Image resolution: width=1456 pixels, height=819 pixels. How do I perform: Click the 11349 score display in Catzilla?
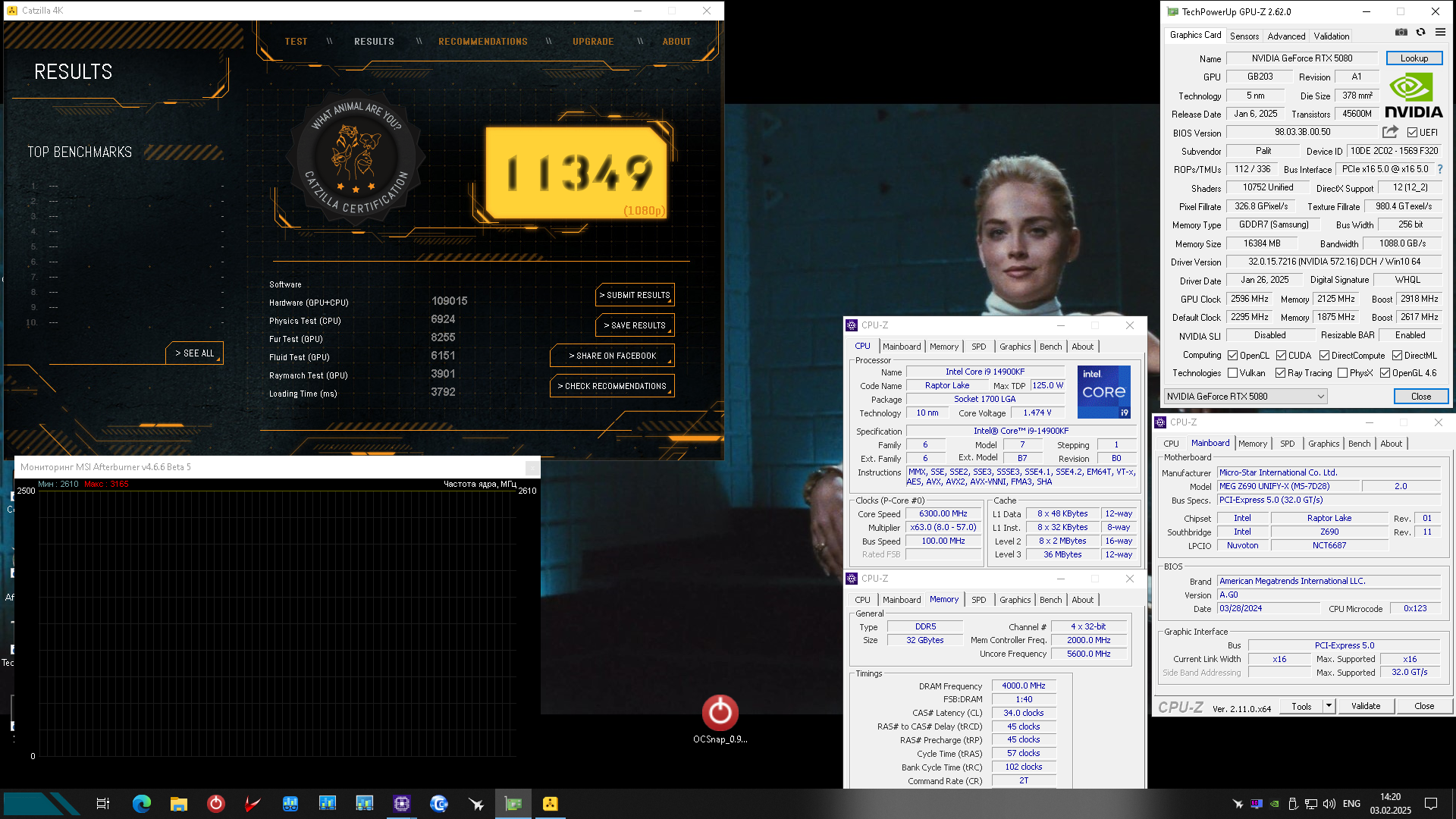point(578,172)
